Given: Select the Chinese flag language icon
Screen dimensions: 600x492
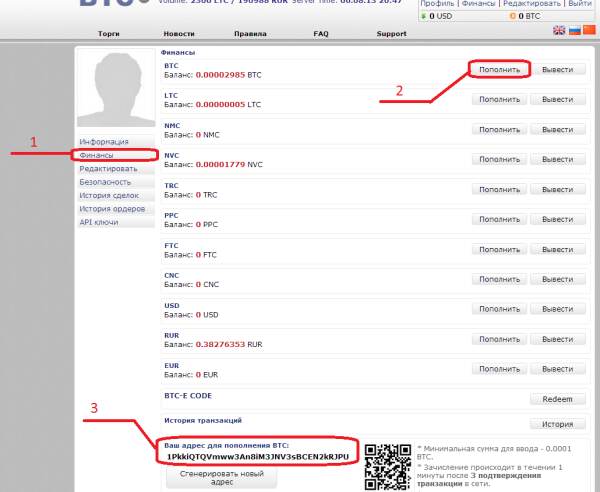Looking at the screenshot, I should tap(588, 31).
